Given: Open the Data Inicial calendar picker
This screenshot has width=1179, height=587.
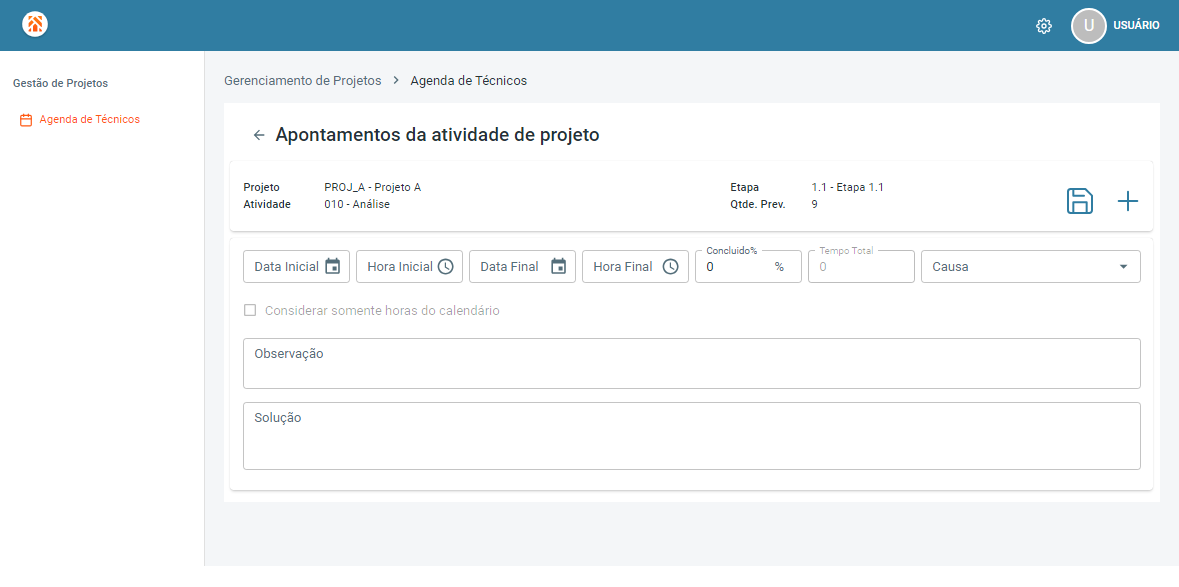Looking at the screenshot, I should coord(333,267).
